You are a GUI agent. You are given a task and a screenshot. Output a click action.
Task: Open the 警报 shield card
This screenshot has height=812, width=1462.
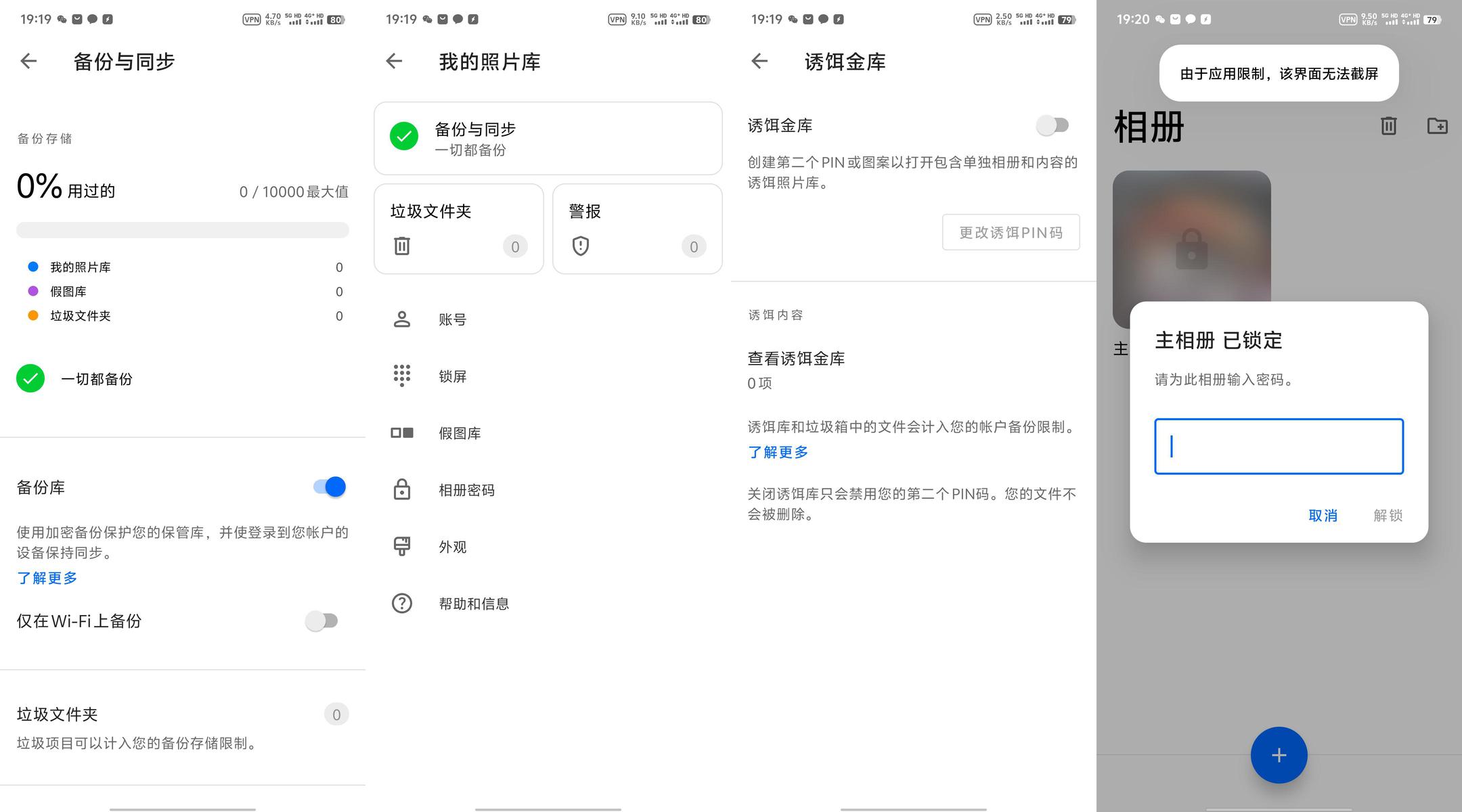(637, 229)
